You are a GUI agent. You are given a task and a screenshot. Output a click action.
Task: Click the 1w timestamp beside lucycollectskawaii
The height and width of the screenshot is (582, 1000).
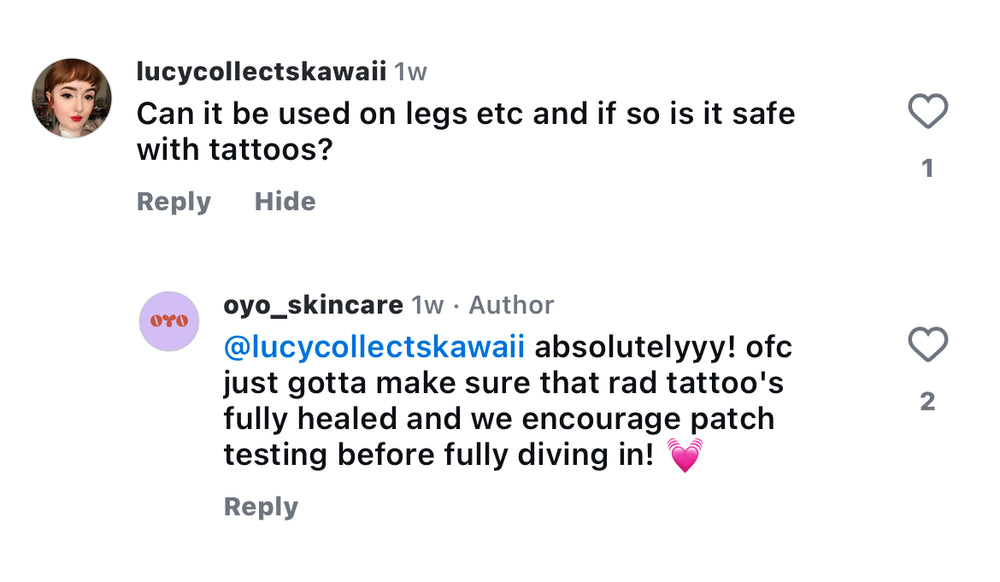click(411, 73)
